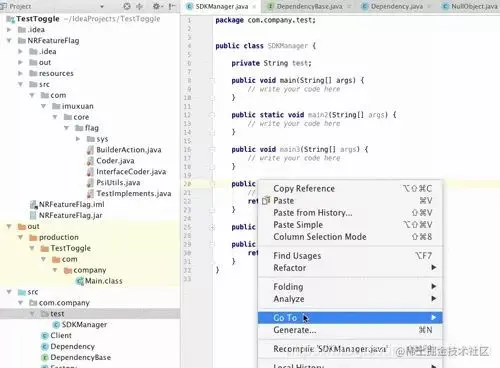The image size is (500, 368).
Task: Select TestImplements.java file icon
Action: pyautogui.click(x=90, y=194)
